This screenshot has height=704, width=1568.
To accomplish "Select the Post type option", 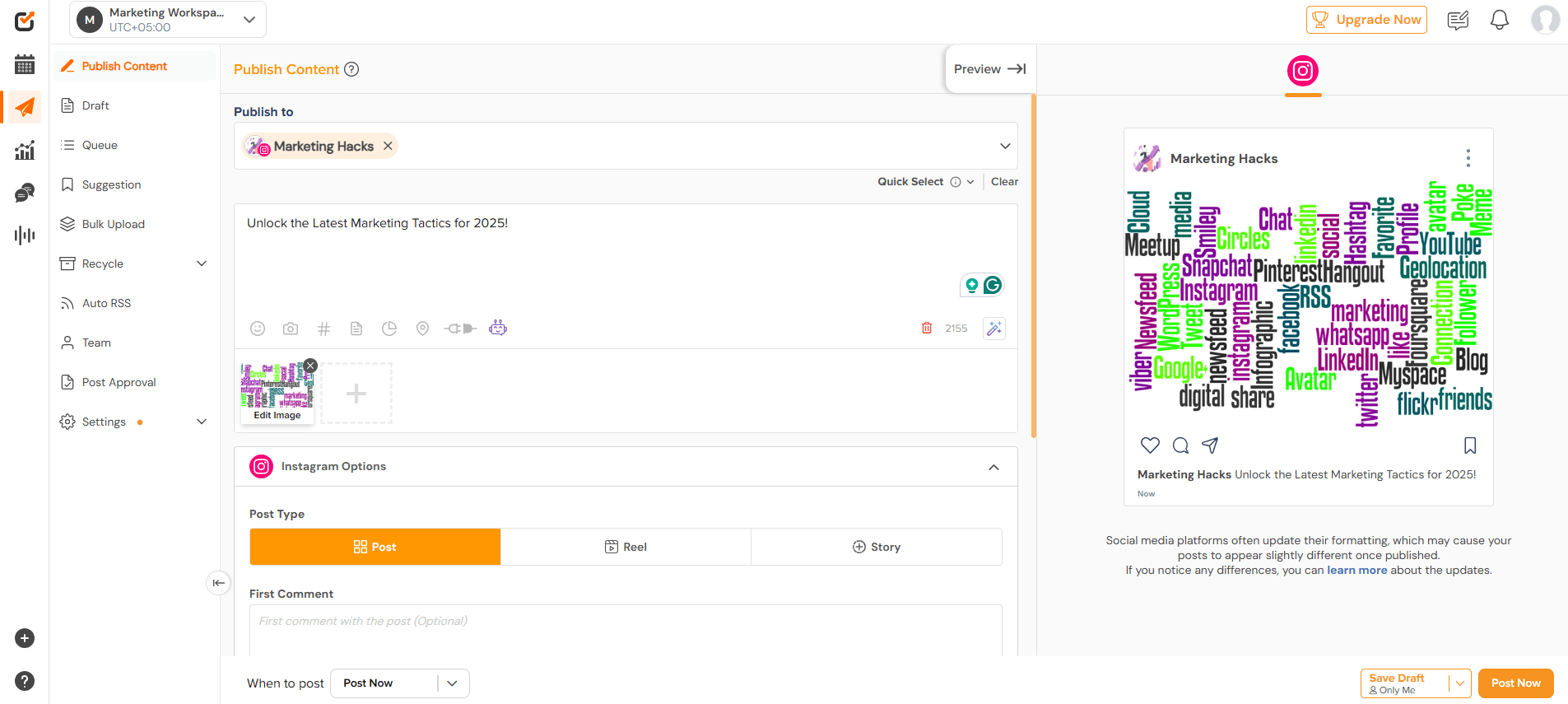I will 375,547.
